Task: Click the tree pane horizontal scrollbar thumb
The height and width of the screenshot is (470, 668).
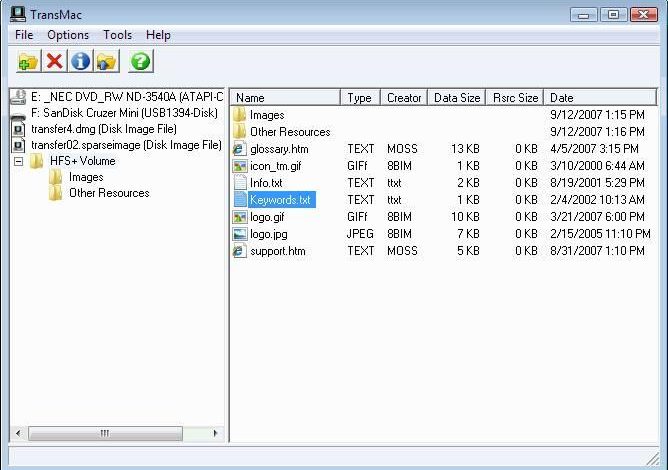Action: [105, 433]
